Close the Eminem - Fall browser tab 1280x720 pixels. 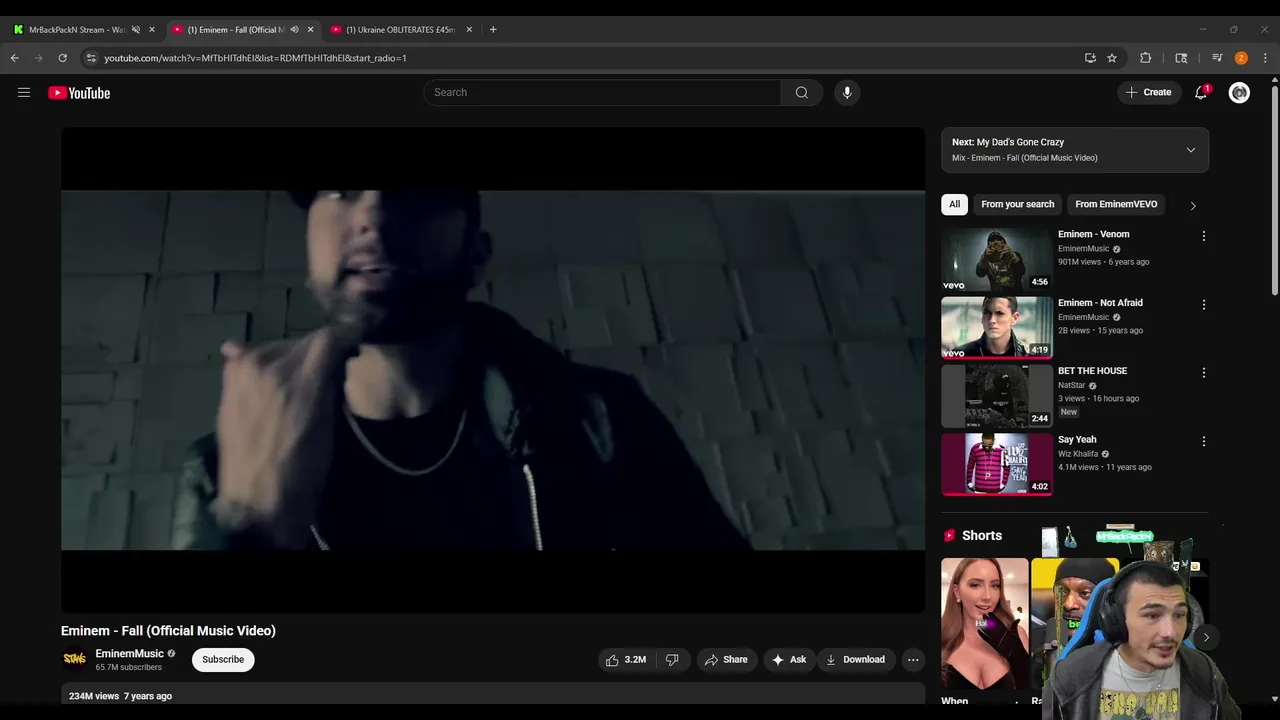click(310, 29)
